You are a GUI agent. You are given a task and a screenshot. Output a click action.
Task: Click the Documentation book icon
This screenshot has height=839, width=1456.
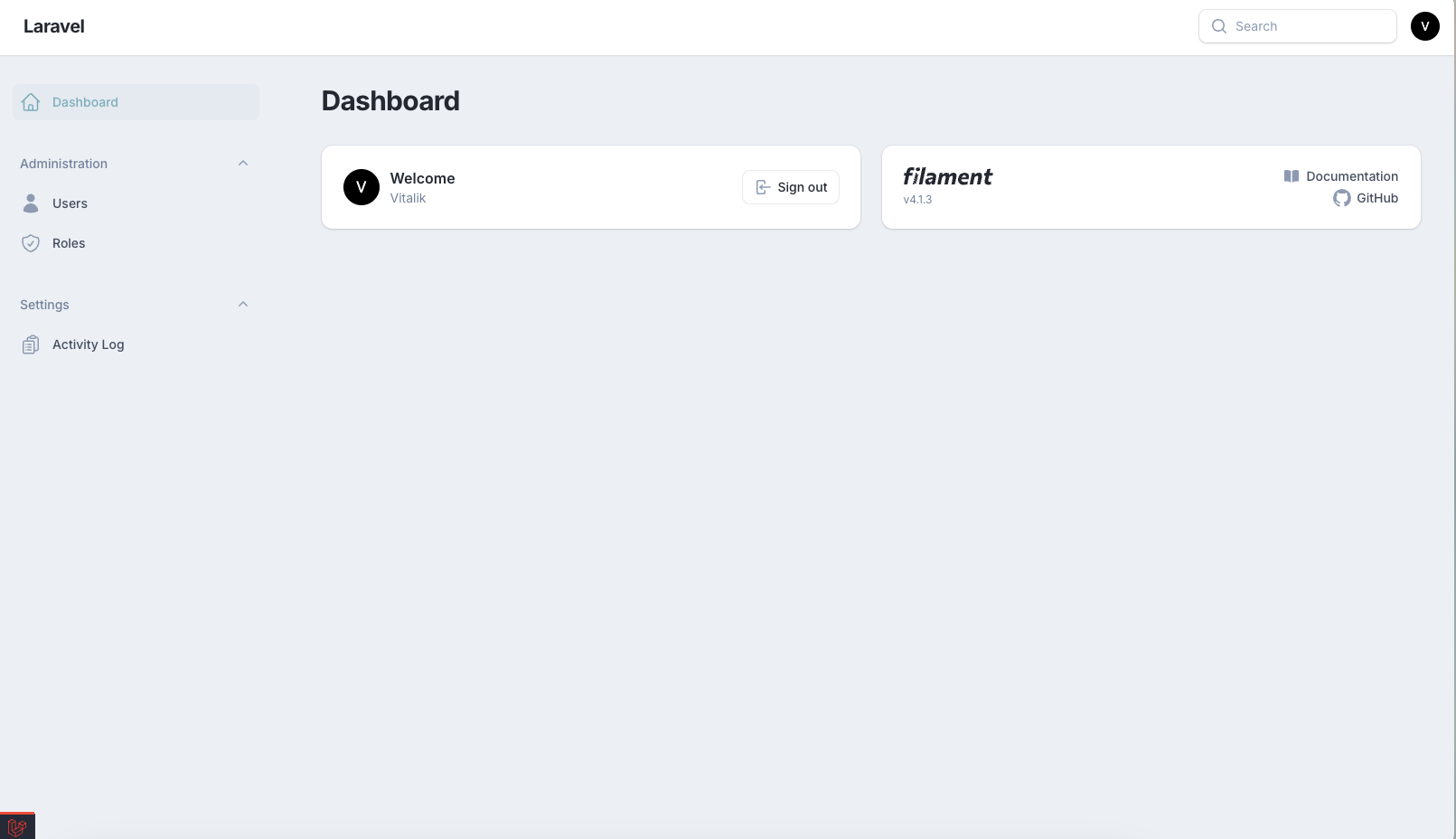[1292, 176]
